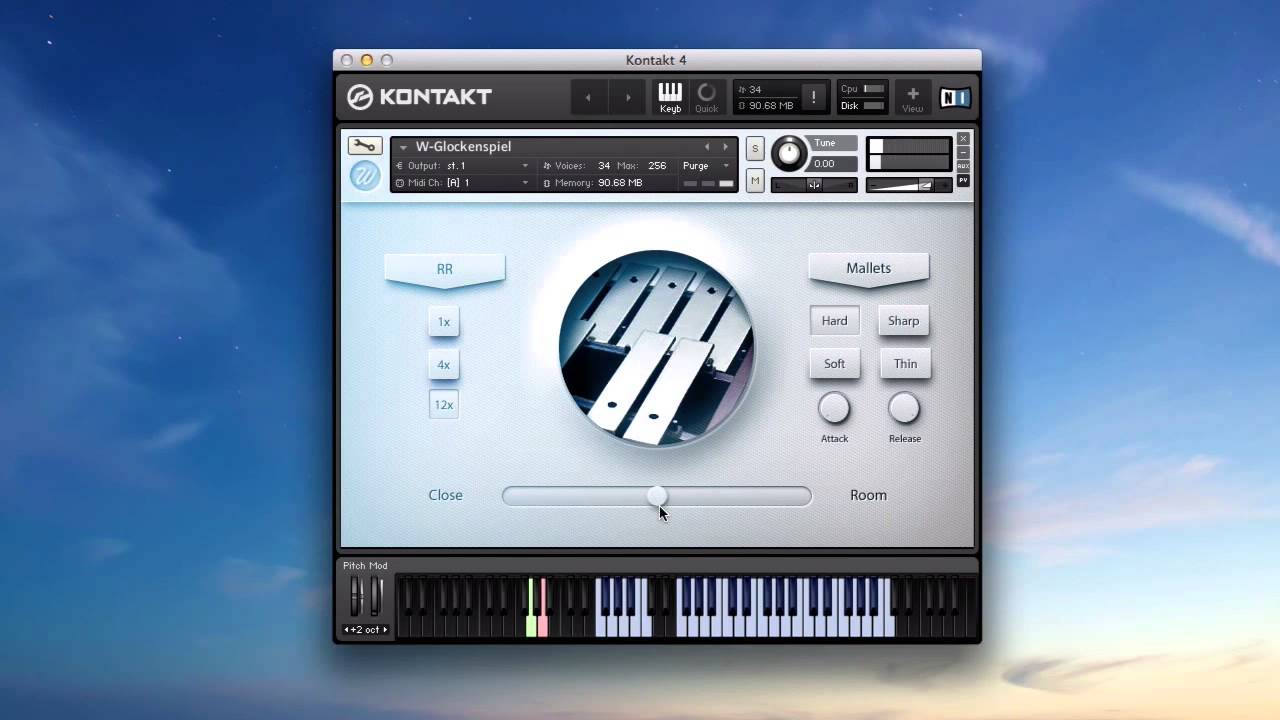
Task: Open the Output st.1 dropdown
Action: (462, 166)
